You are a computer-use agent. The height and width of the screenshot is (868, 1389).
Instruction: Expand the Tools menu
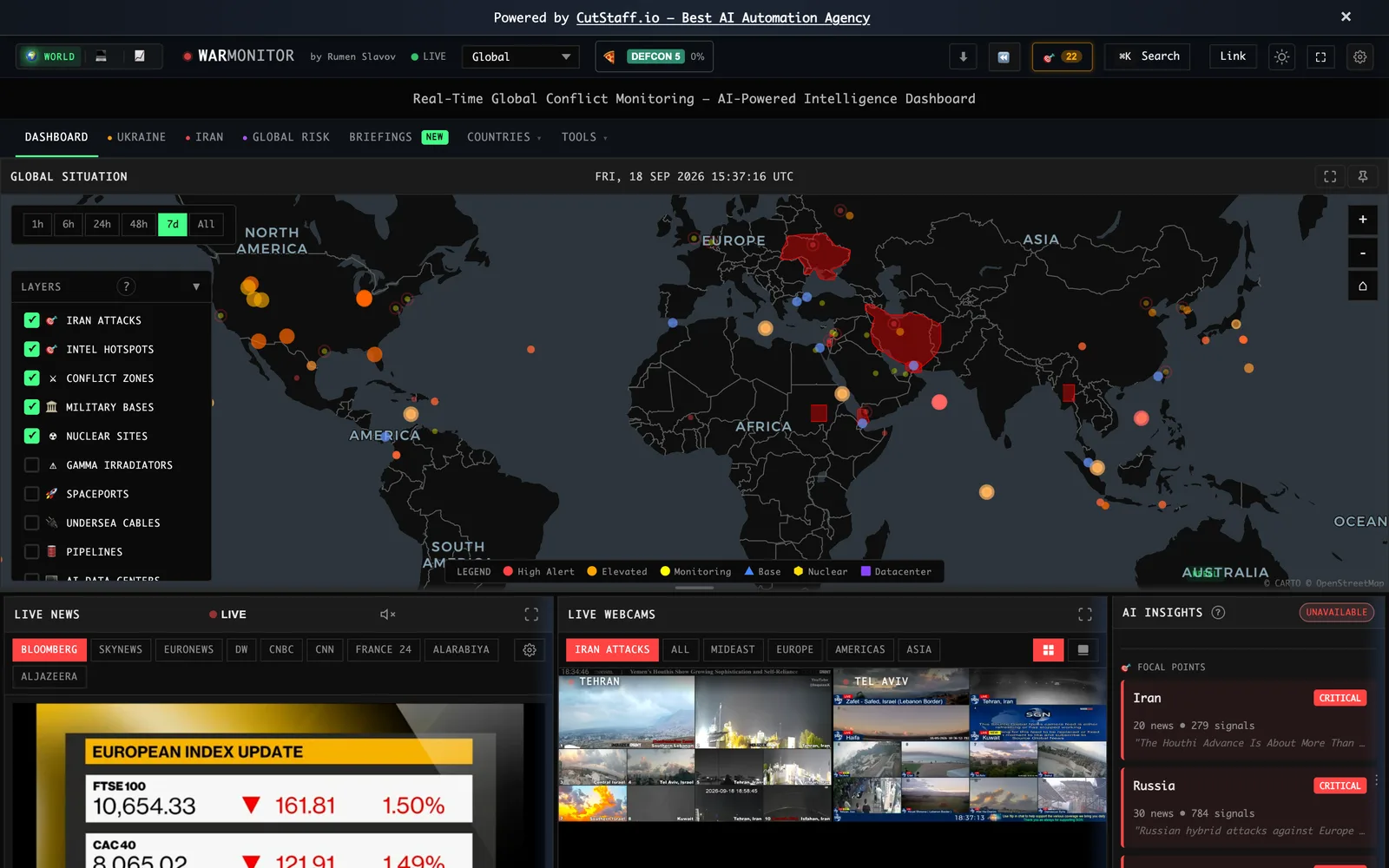click(x=583, y=137)
